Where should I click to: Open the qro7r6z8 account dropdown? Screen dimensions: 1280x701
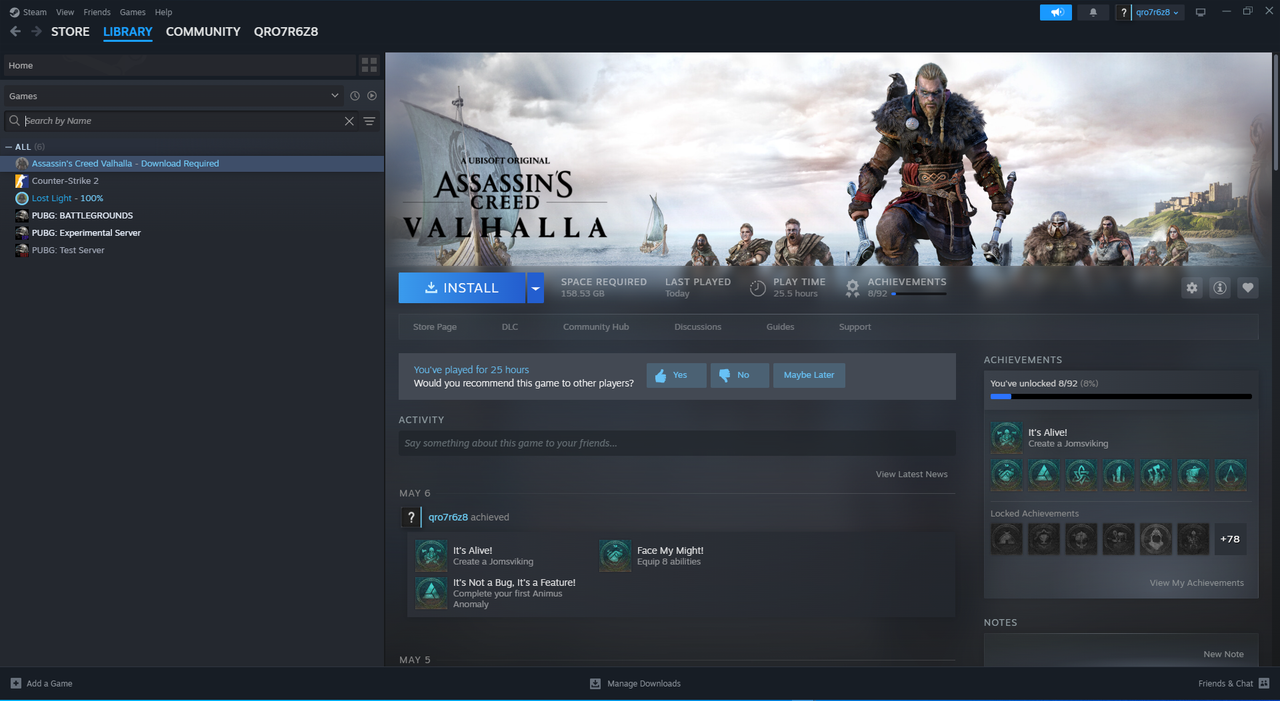[1158, 12]
